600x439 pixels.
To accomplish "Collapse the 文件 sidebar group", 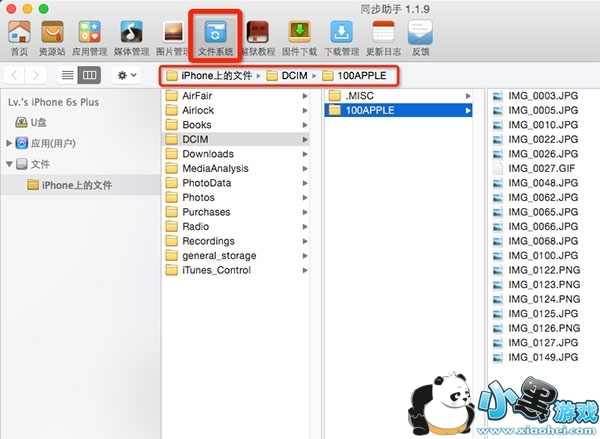I will pyautogui.click(x=9, y=164).
